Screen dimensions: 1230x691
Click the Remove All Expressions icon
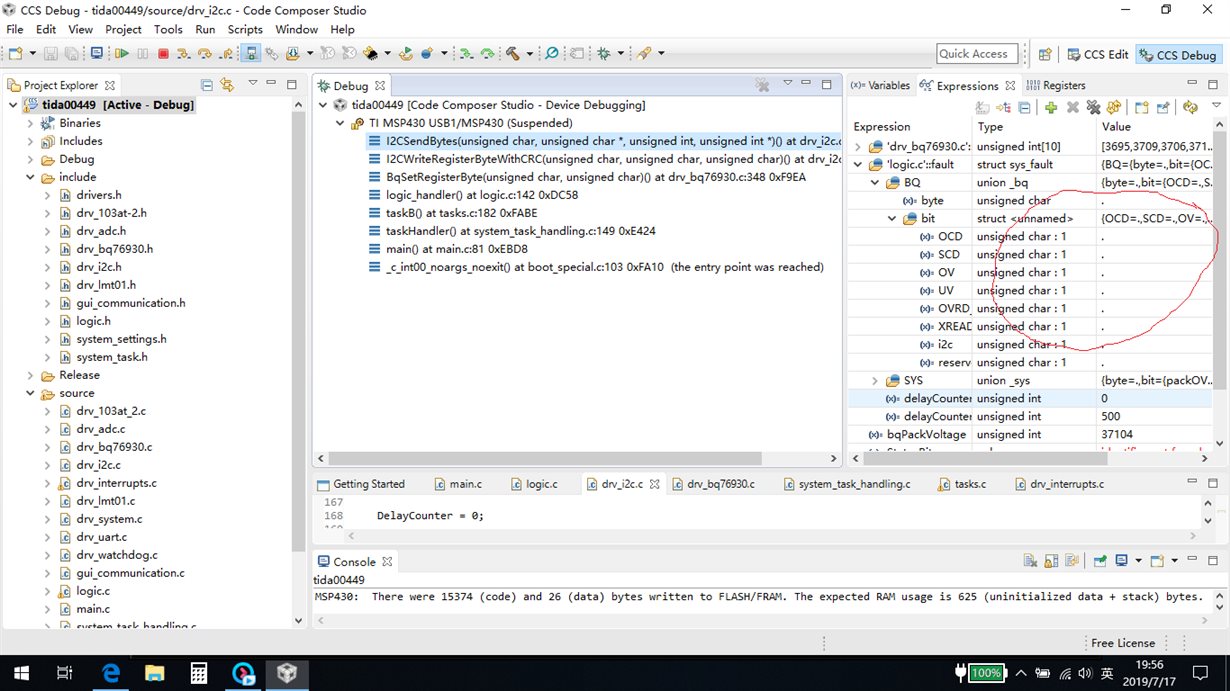coord(1094,107)
